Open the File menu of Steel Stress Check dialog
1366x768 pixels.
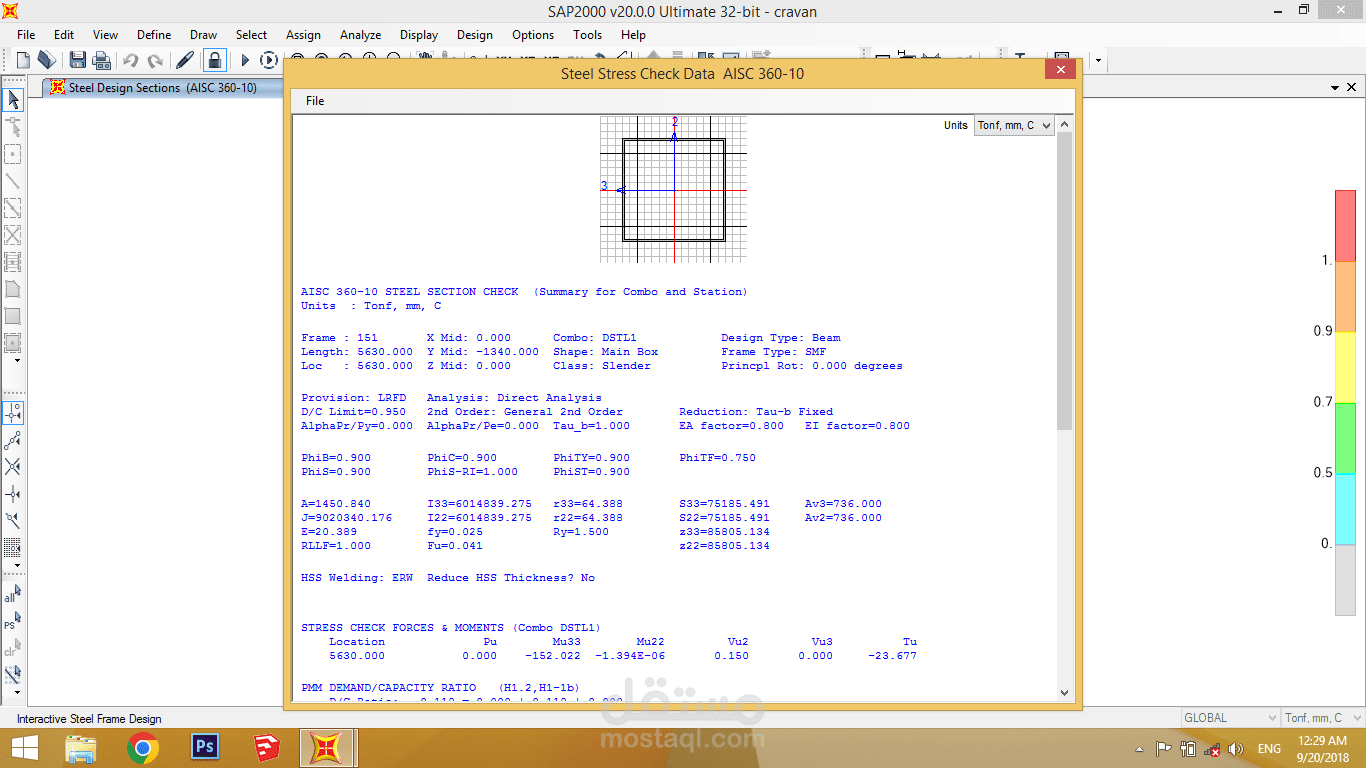(x=315, y=101)
